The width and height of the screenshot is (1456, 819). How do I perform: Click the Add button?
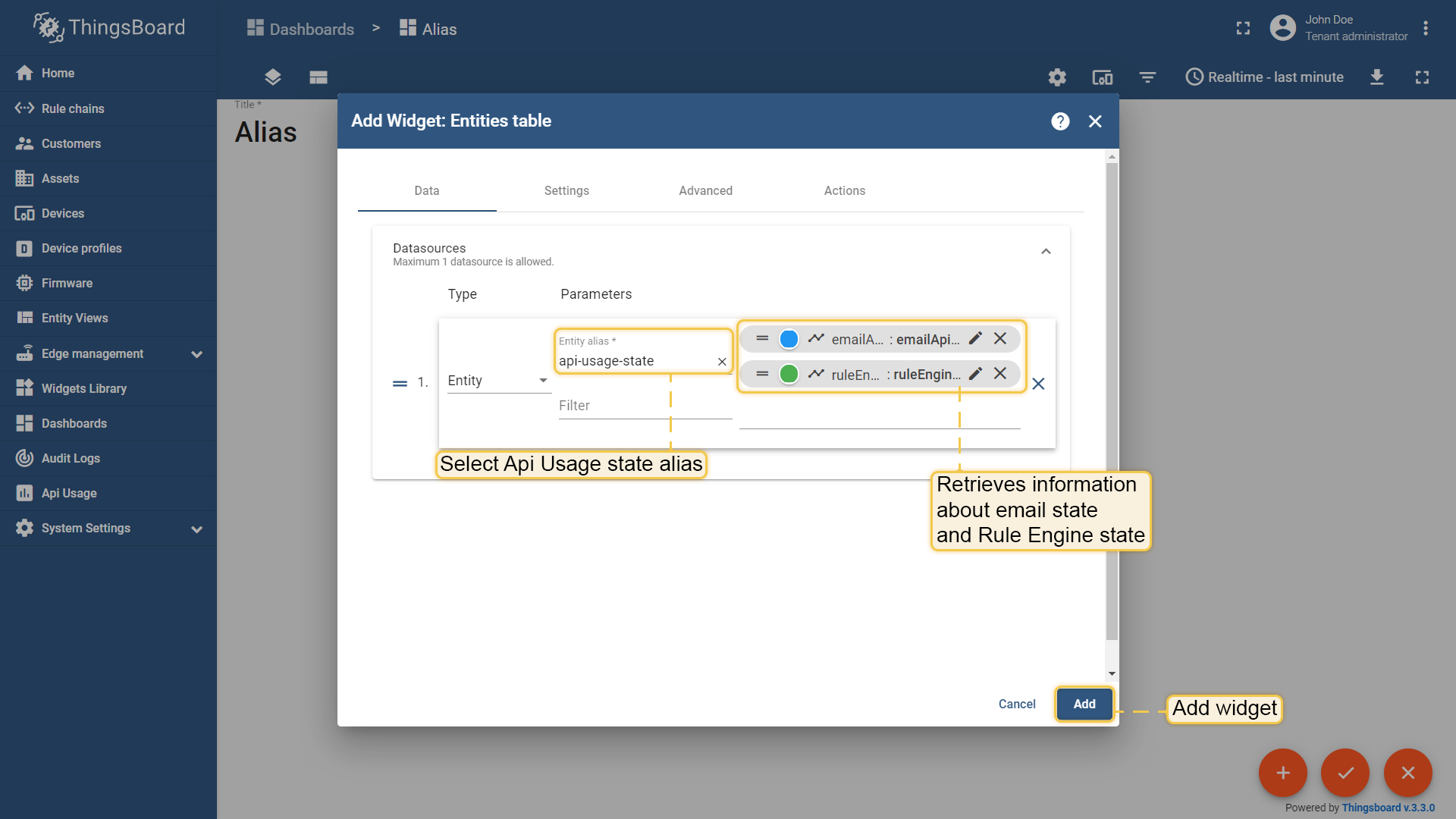pos(1084,704)
